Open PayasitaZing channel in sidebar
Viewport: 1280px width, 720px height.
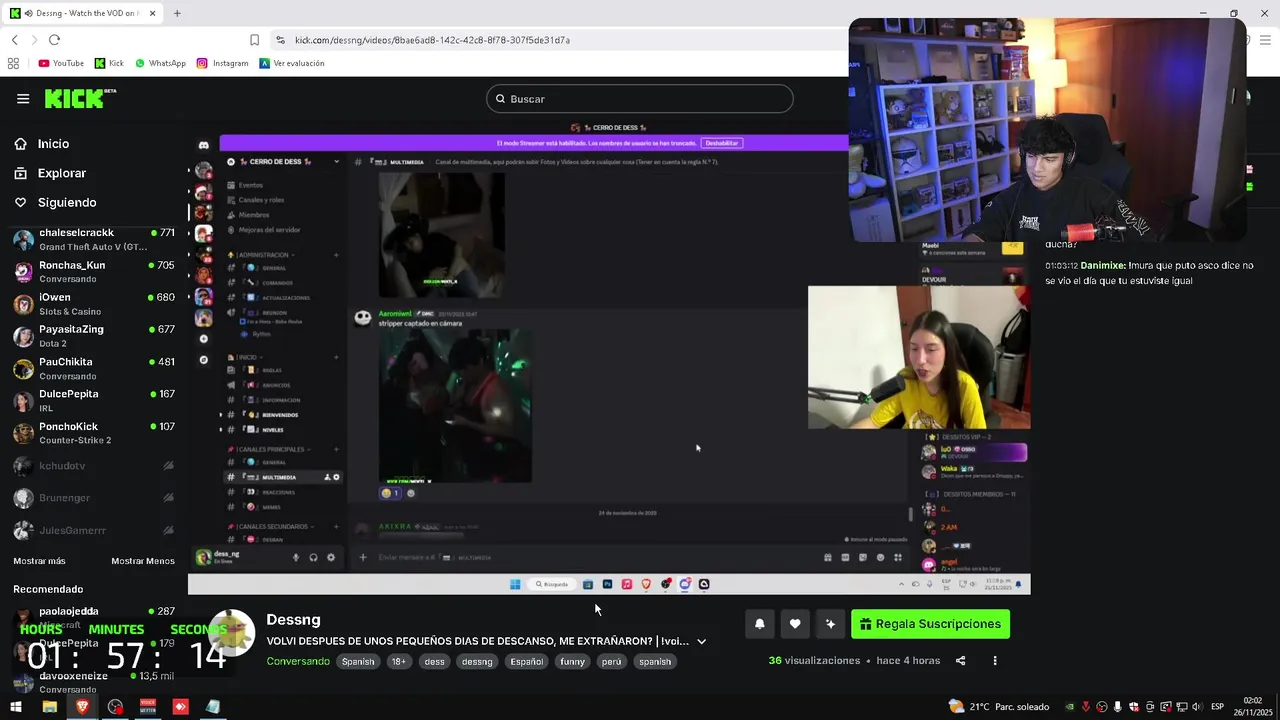(94, 336)
